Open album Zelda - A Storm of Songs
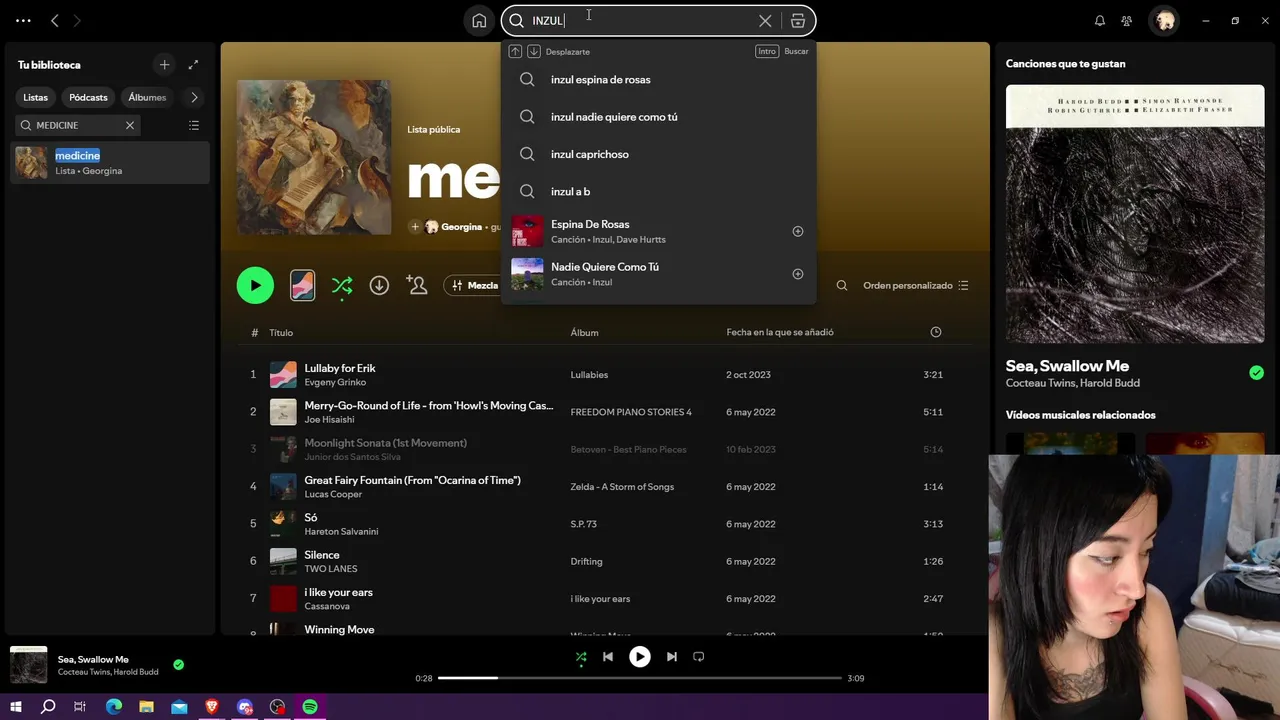1280x720 pixels. click(x=622, y=487)
